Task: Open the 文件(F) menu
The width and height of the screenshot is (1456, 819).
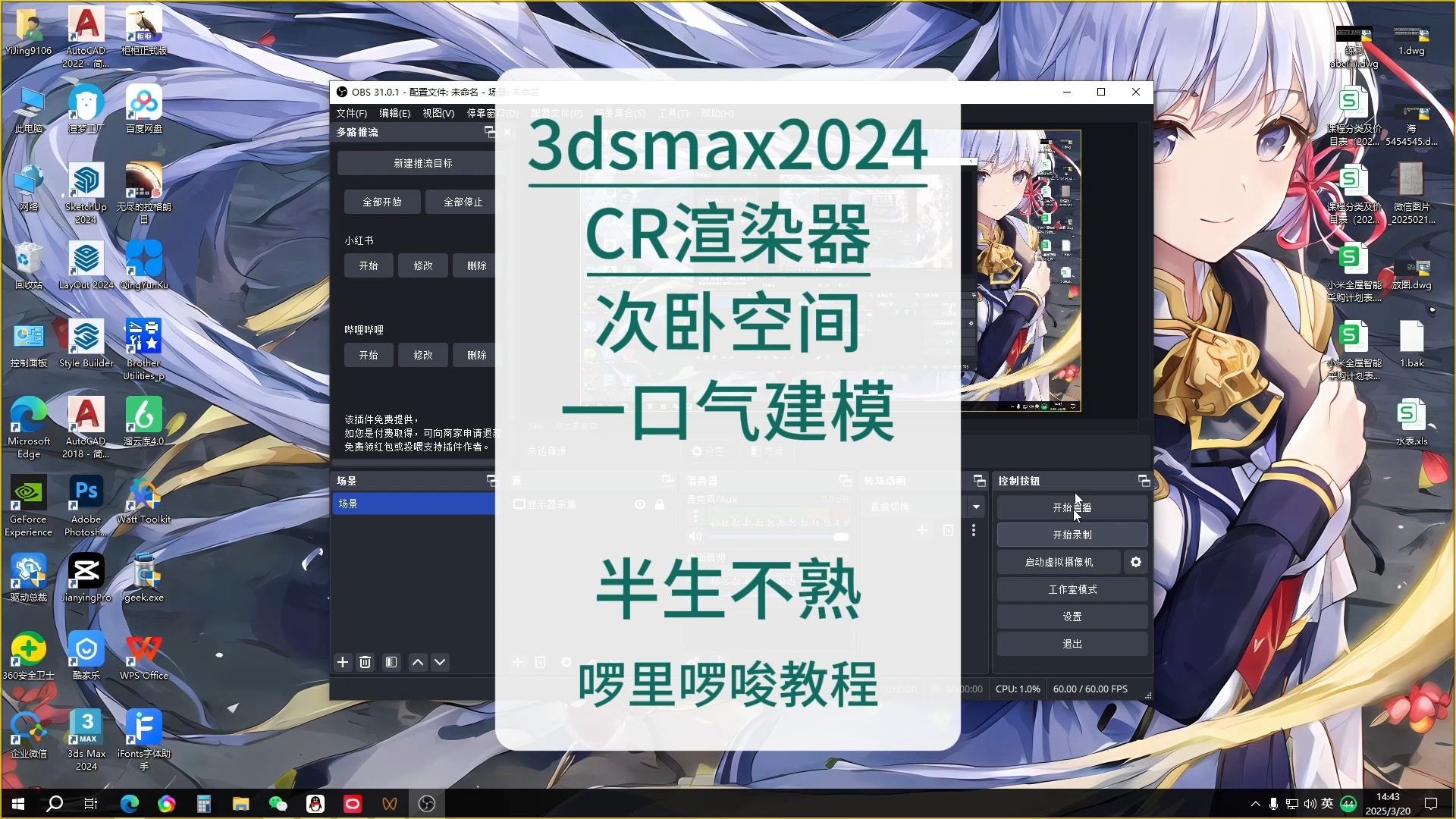Action: 351,113
